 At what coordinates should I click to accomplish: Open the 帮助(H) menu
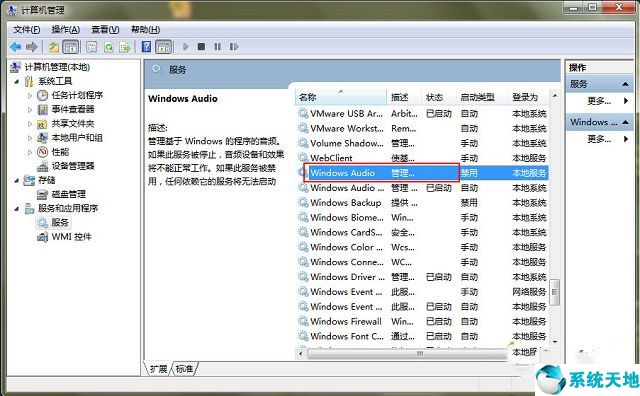pyautogui.click(x=145, y=30)
